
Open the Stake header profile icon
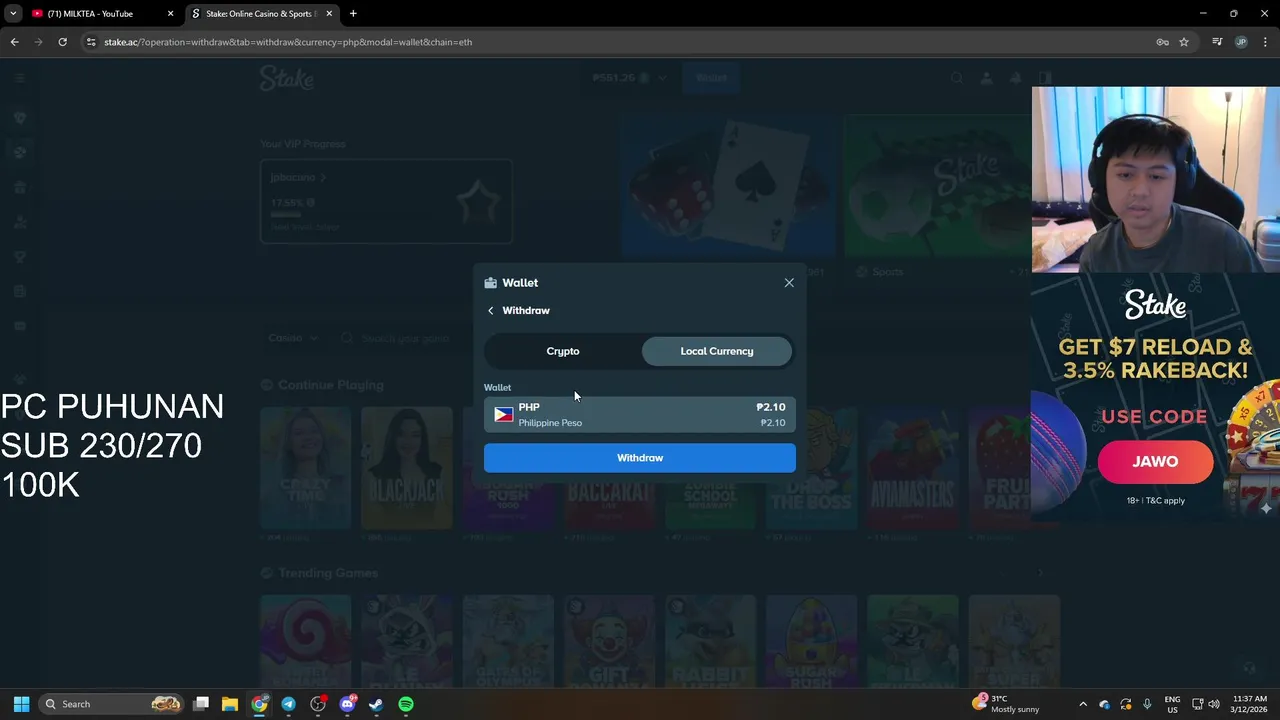[986, 78]
